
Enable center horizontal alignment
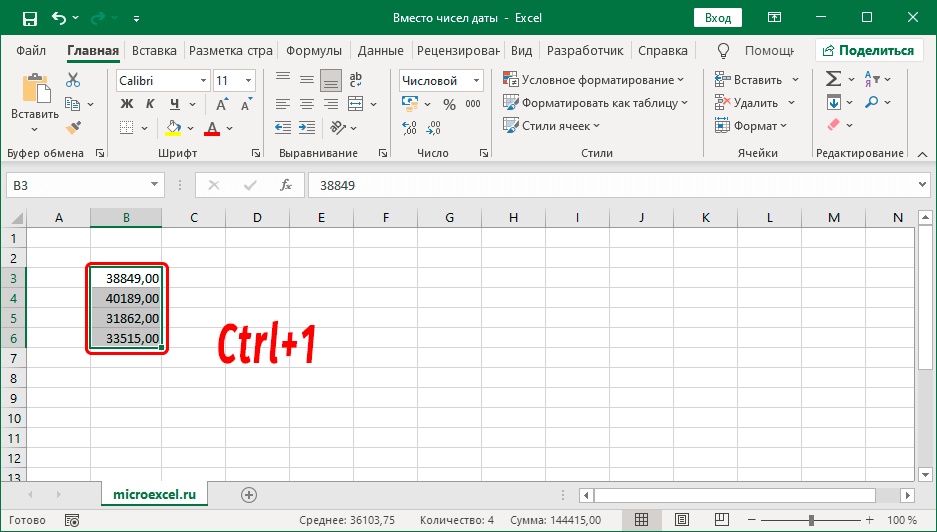(306, 103)
